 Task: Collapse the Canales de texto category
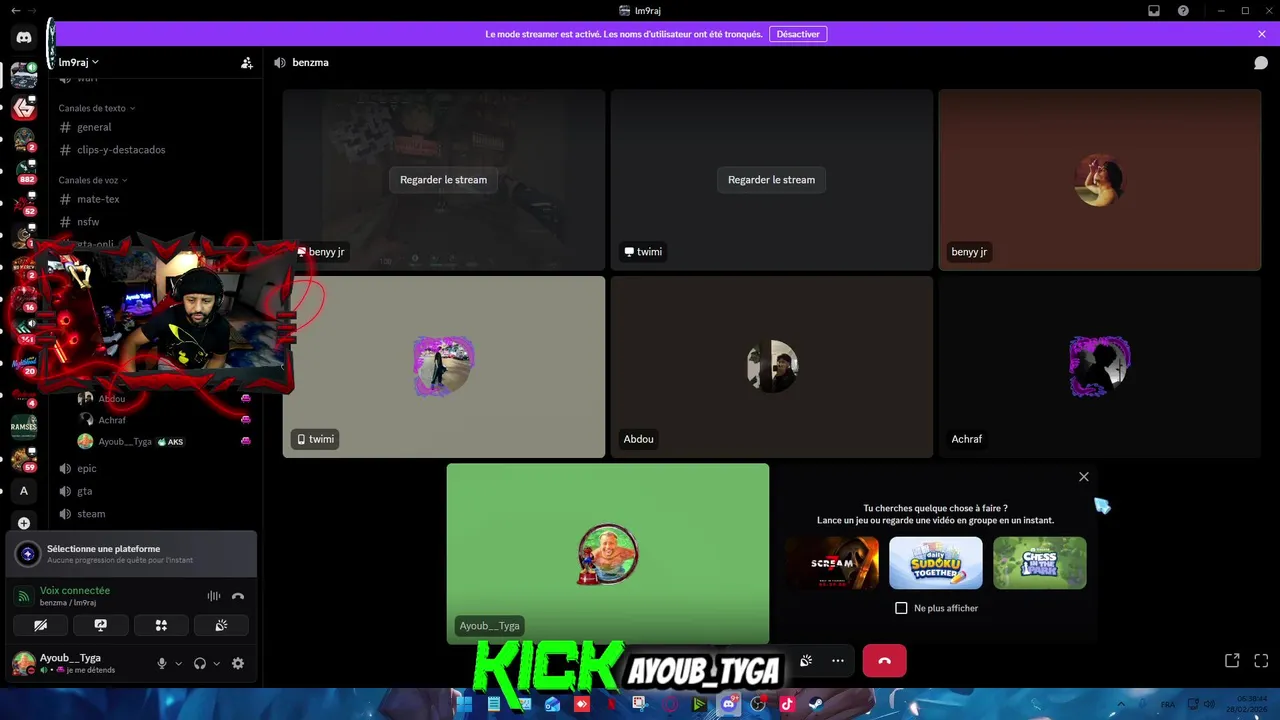pos(96,108)
